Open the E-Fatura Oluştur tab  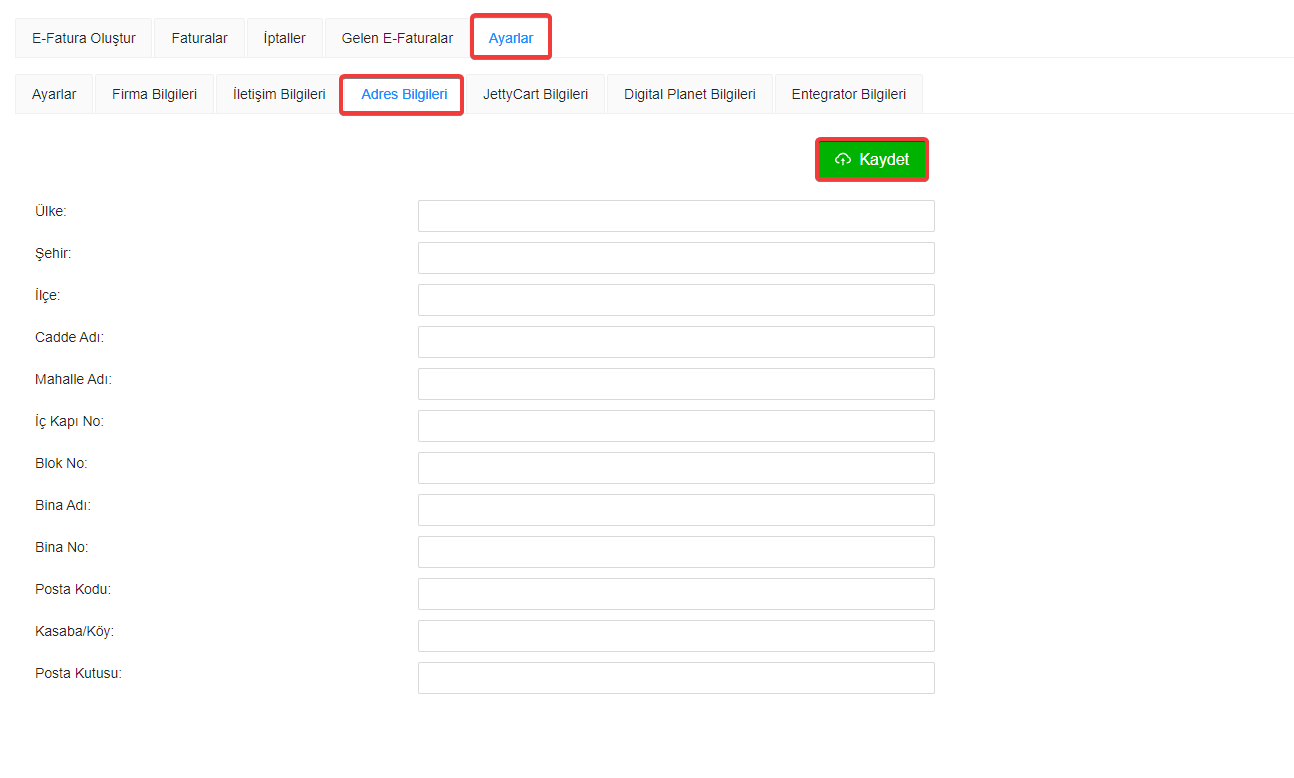point(84,38)
